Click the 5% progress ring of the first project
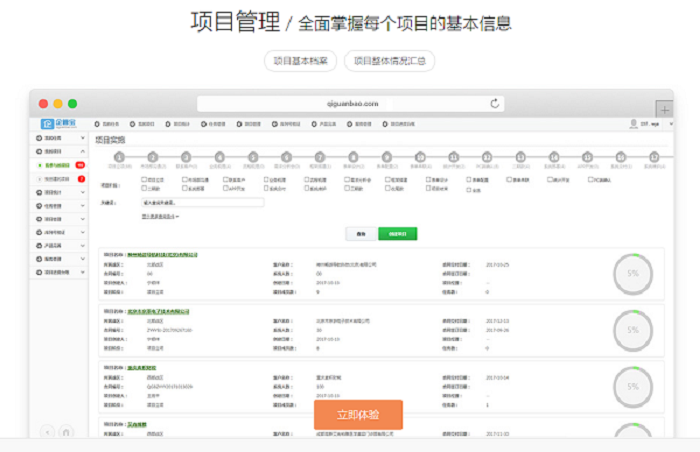 coord(633,274)
